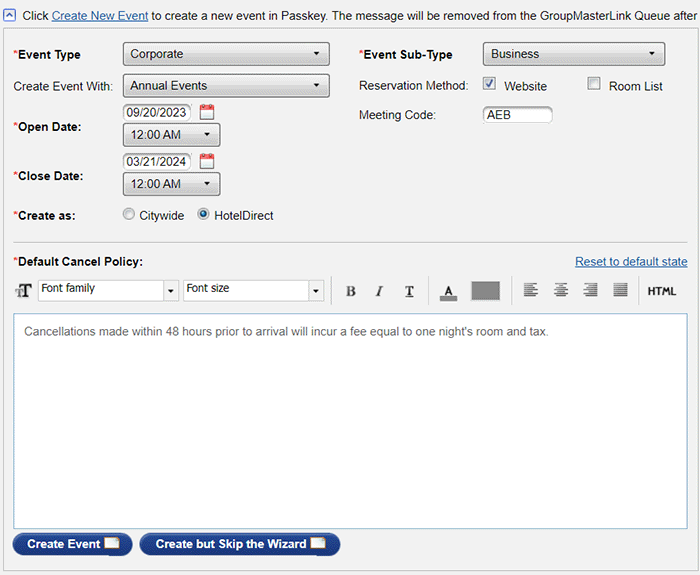Expand the Event Sub-Type dropdown

coord(573,54)
